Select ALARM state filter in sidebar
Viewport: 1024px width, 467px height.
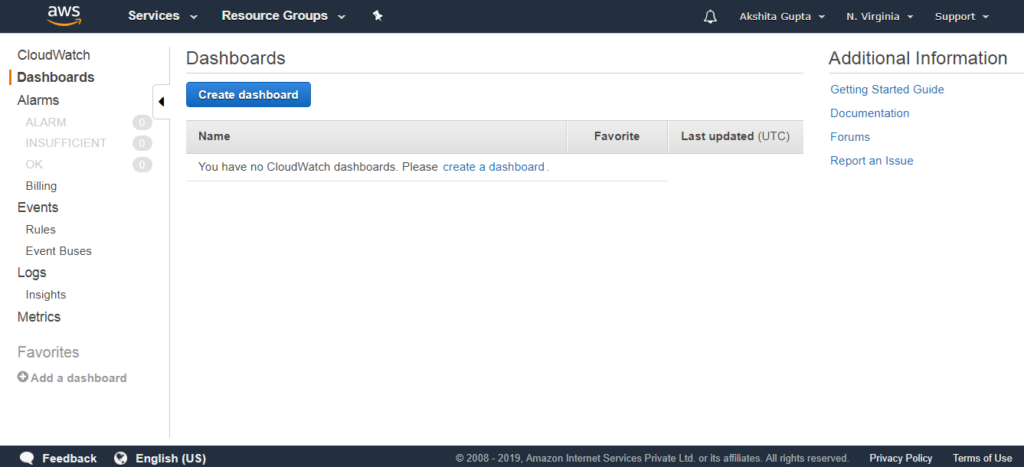coord(46,122)
